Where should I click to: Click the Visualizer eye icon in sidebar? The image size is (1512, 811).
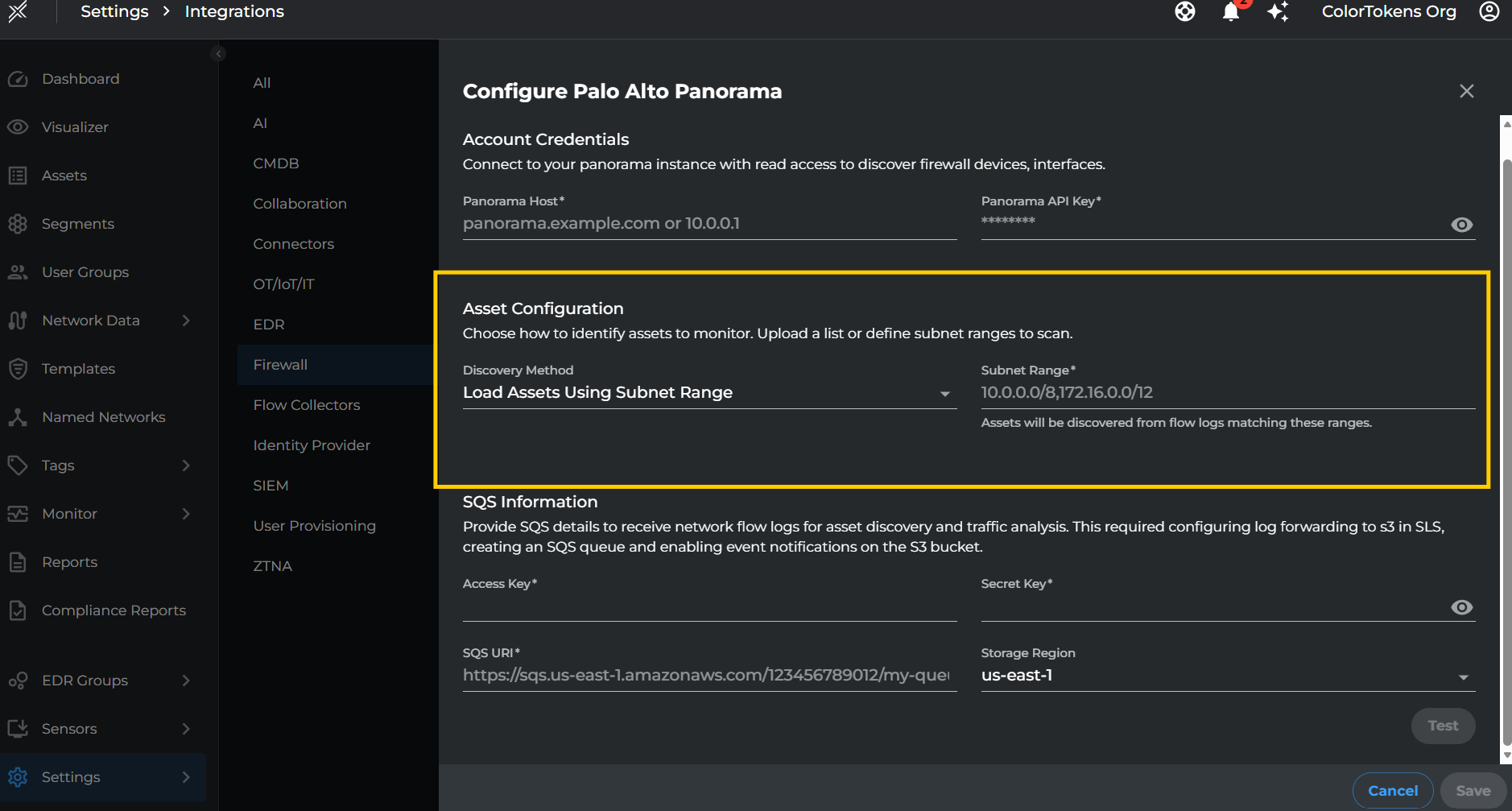click(18, 127)
